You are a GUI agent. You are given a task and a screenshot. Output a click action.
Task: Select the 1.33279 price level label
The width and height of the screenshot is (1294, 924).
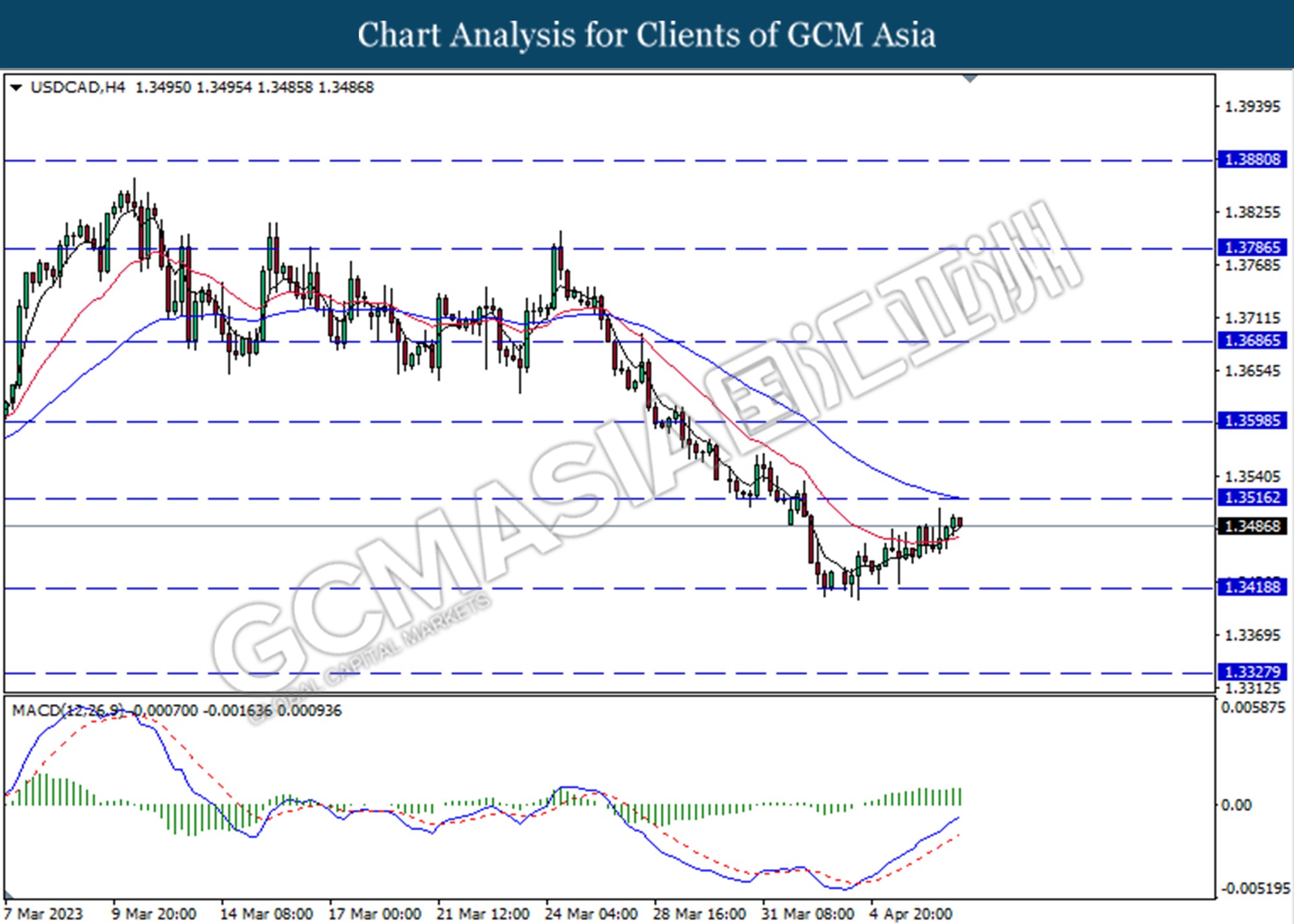pyautogui.click(x=1253, y=672)
